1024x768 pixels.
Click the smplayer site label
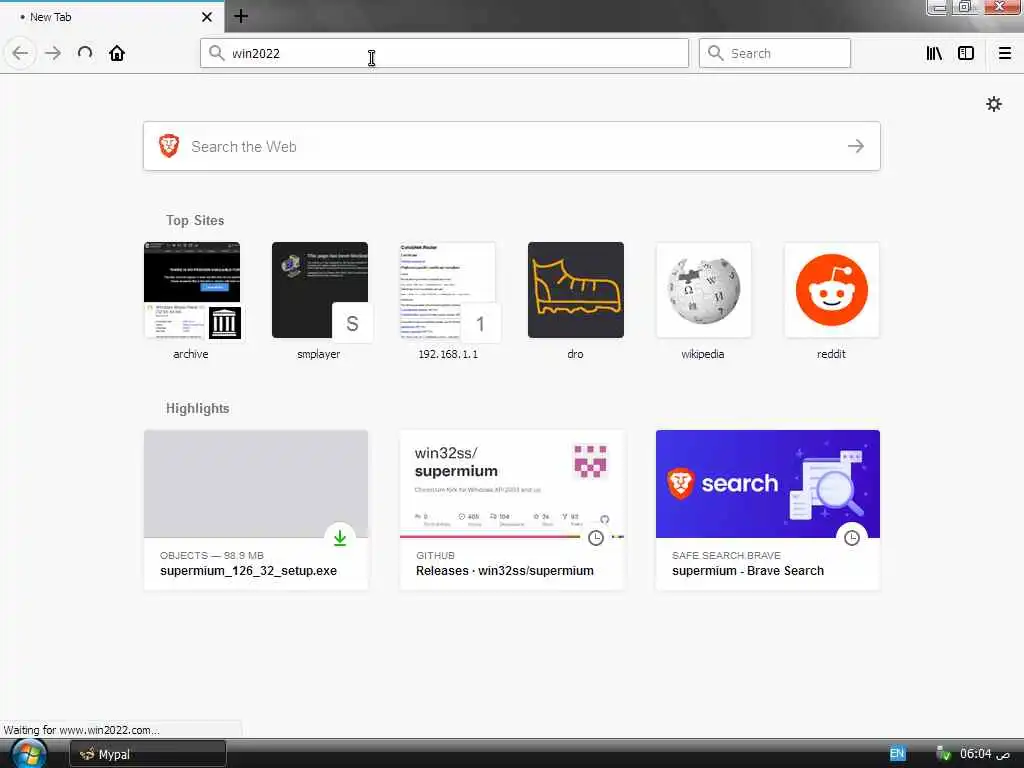pos(319,354)
